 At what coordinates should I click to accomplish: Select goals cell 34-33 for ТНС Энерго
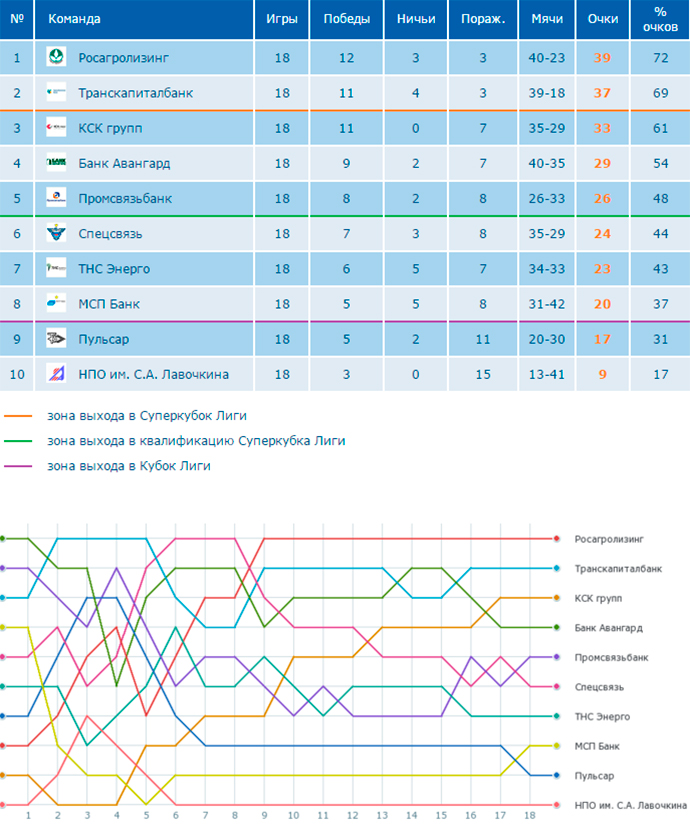(x=547, y=269)
